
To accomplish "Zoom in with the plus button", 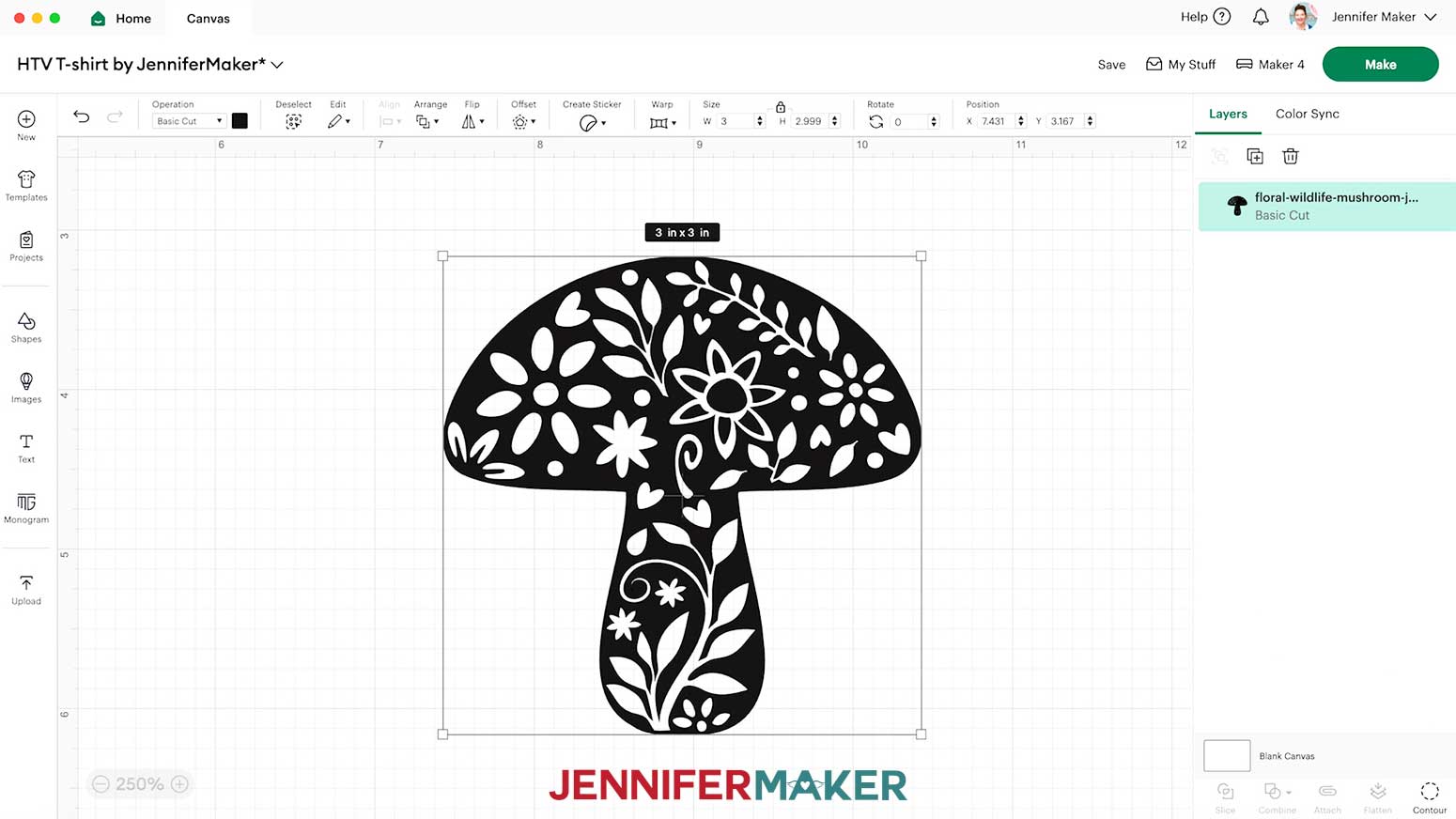I will (179, 784).
